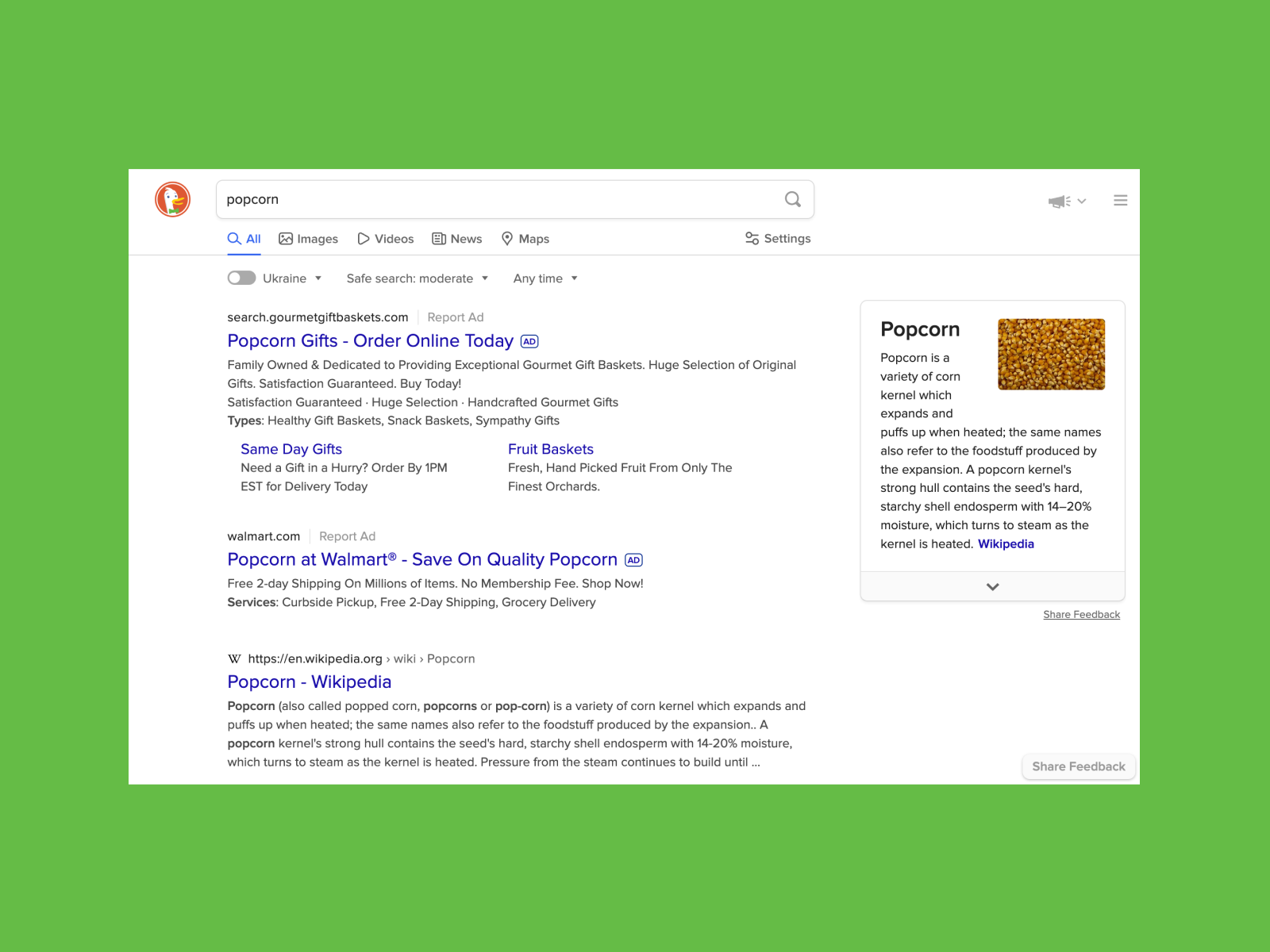The width and height of the screenshot is (1270, 952).
Task: Click the floating Share Feedback button
Action: pos(1079,766)
